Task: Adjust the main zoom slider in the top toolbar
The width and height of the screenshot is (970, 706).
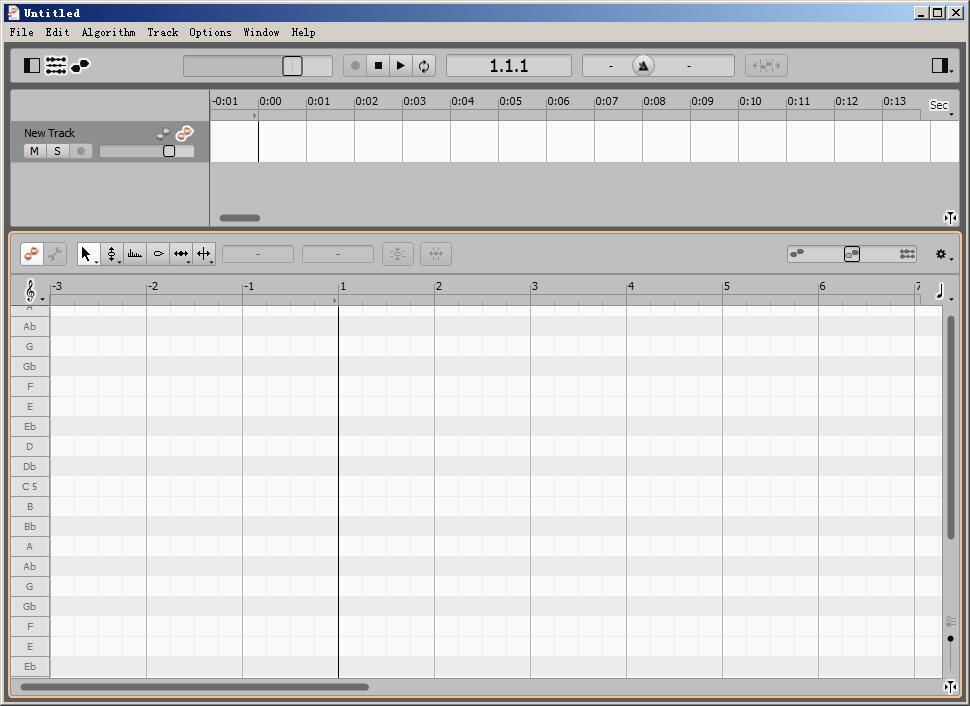Action: (x=292, y=66)
